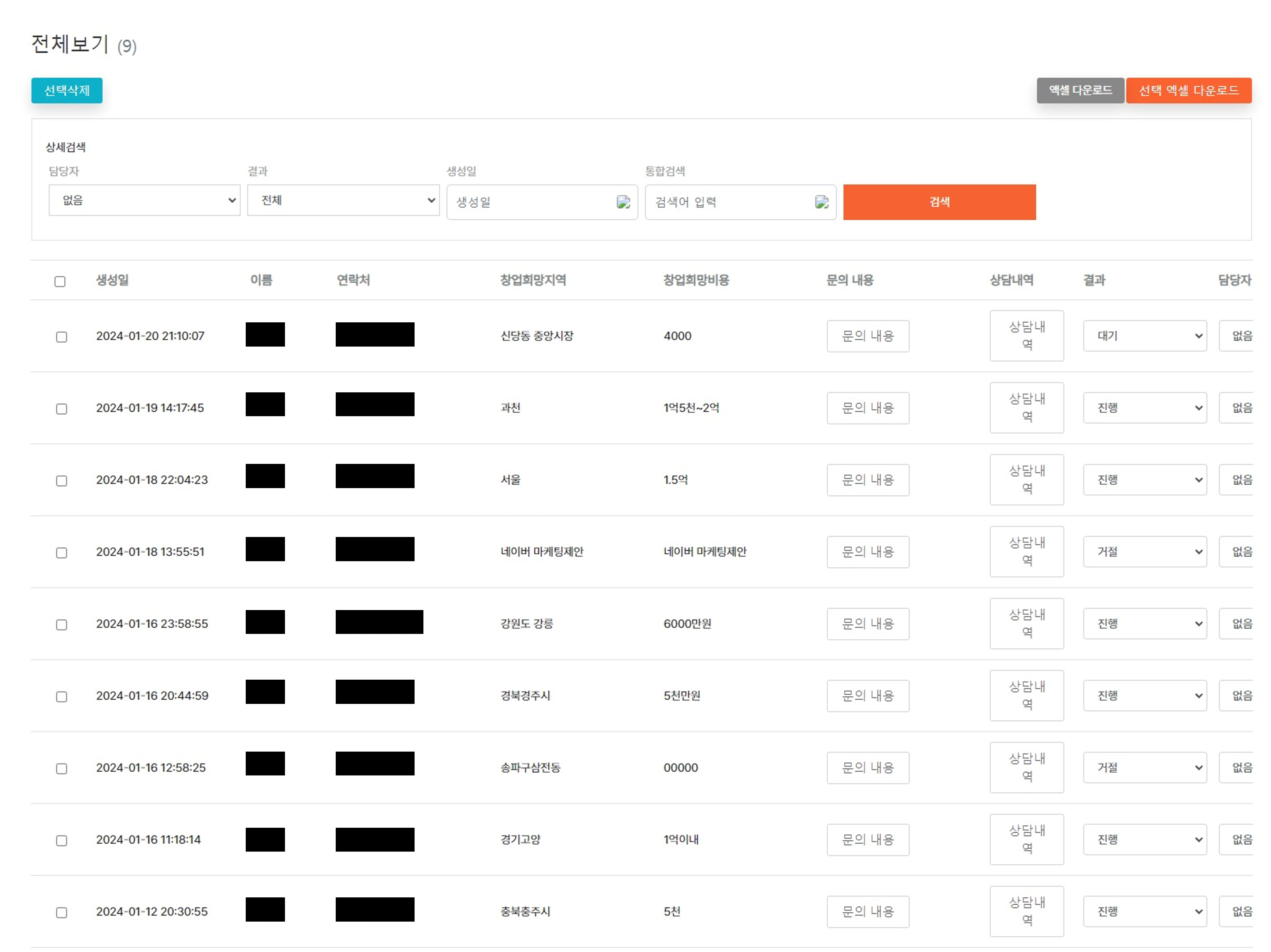Open 결과 dropdown for 경북경주시 row
Image resolution: width=1271 pixels, height=952 pixels.
pos(1144,695)
